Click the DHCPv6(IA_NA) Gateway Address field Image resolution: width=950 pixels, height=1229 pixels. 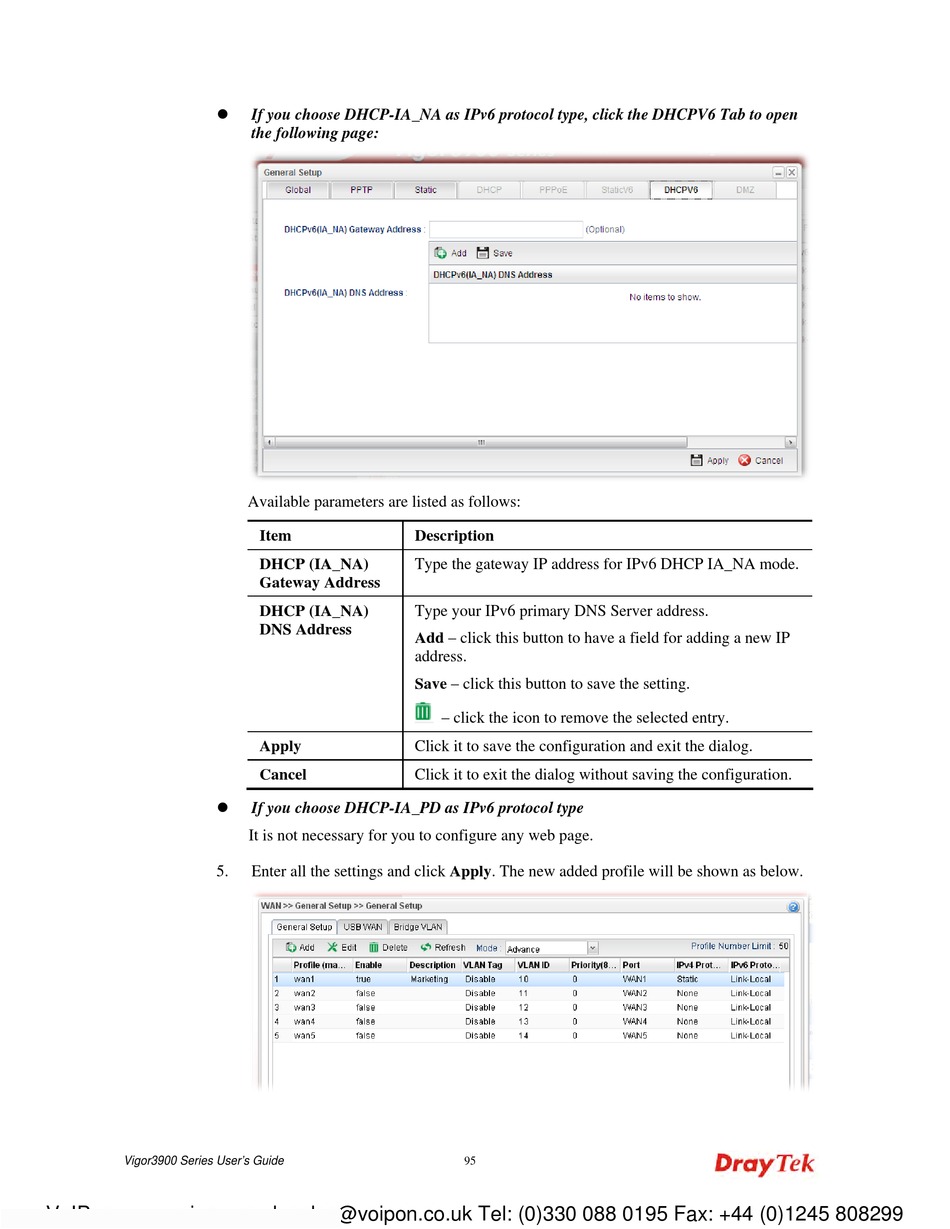pos(505,229)
